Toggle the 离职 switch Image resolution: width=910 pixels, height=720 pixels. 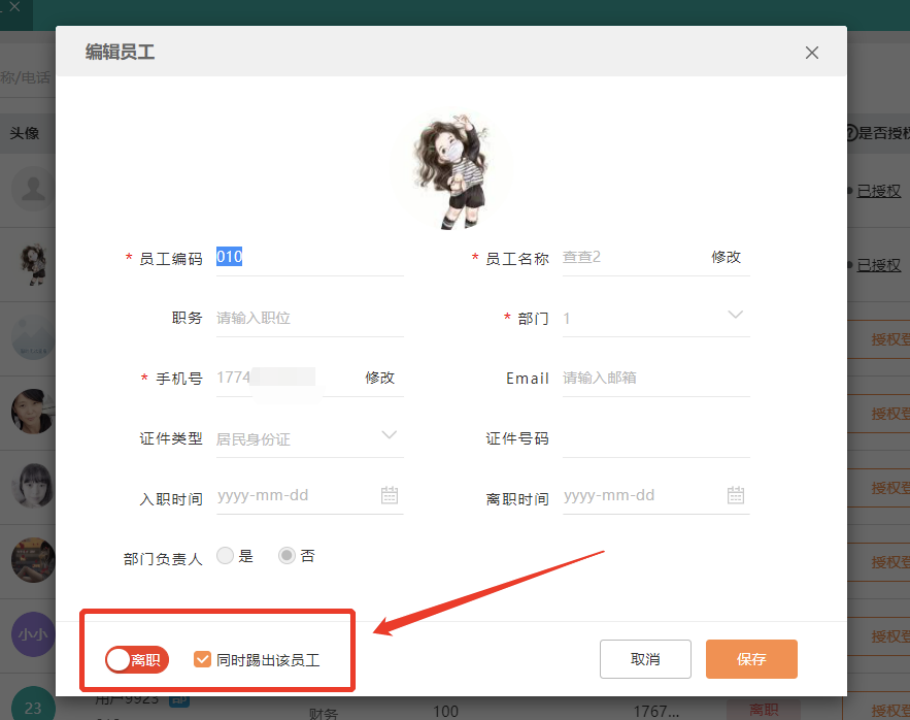[x=137, y=660]
